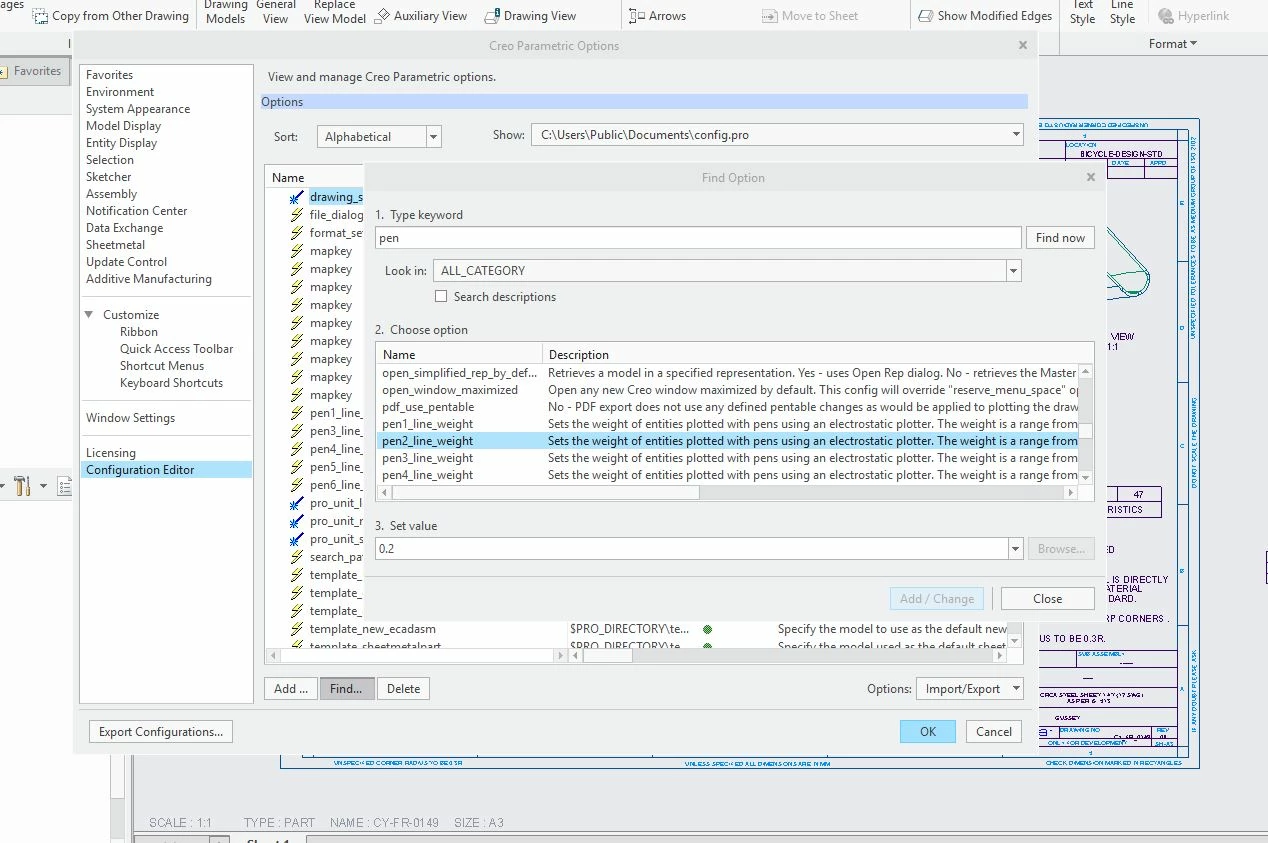
Task: Select Window Settings category
Action: pos(130,418)
